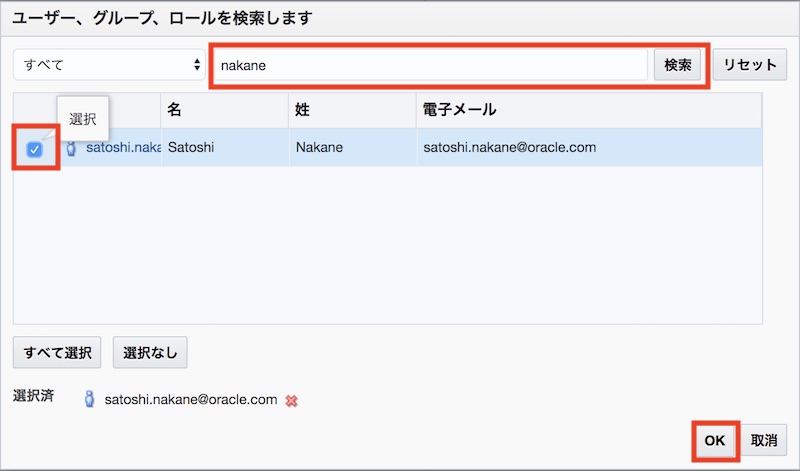Image resolution: width=800 pixels, height=471 pixels.
Task: Click the user icon beside 選択済
Action: (90, 399)
